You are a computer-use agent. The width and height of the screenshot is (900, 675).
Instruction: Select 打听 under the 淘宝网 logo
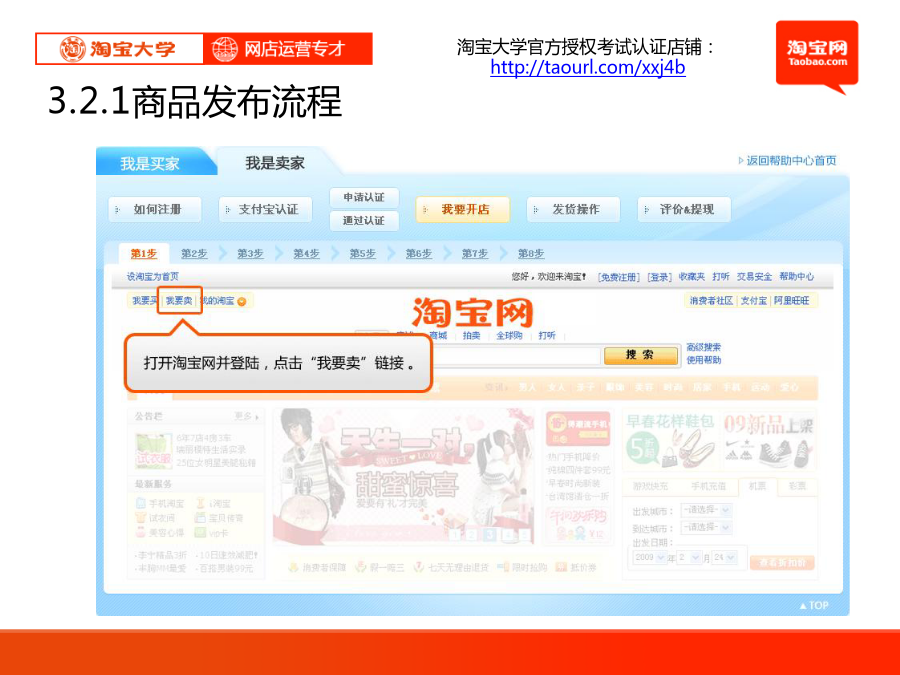click(x=547, y=336)
